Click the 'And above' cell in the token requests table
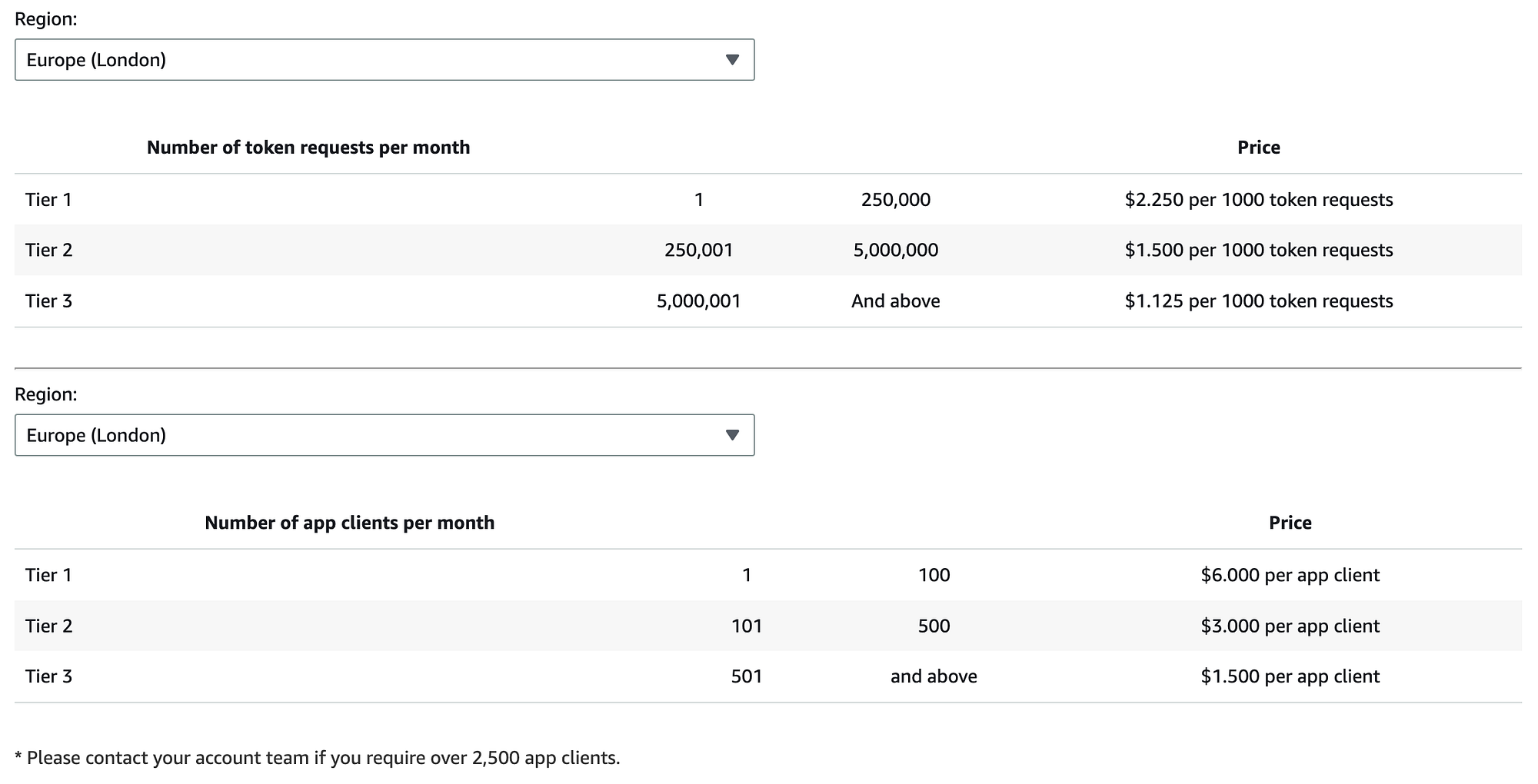Image resolution: width=1538 pixels, height=784 pixels. pos(896,301)
